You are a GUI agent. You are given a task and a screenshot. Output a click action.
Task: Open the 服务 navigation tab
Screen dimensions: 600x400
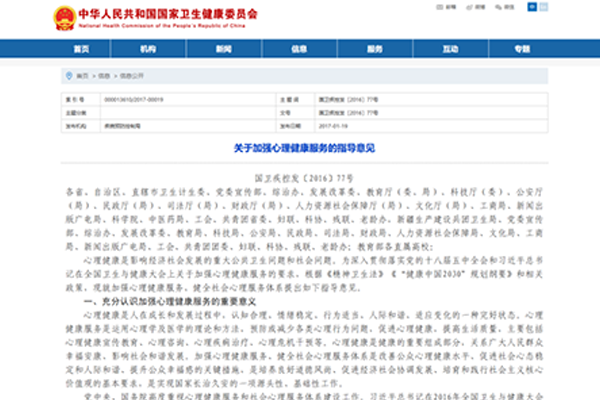coord(374,48)
